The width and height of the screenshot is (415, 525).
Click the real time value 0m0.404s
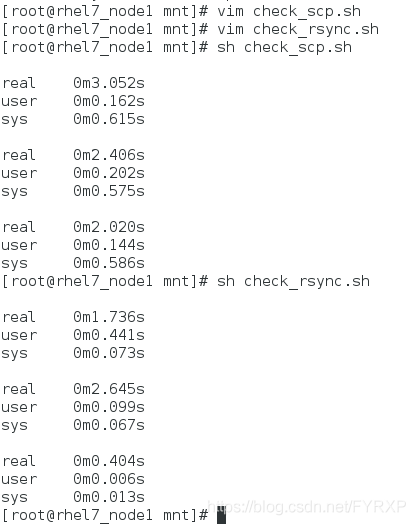(109, 461)
